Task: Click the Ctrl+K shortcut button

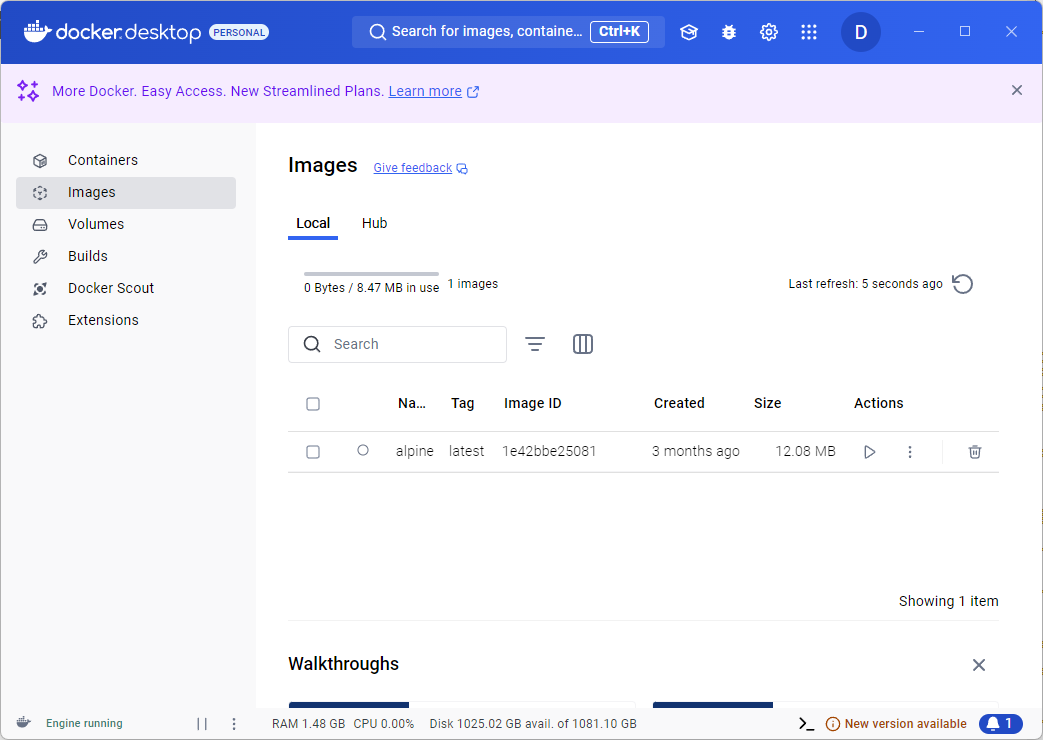Action: tap(619, 31)
